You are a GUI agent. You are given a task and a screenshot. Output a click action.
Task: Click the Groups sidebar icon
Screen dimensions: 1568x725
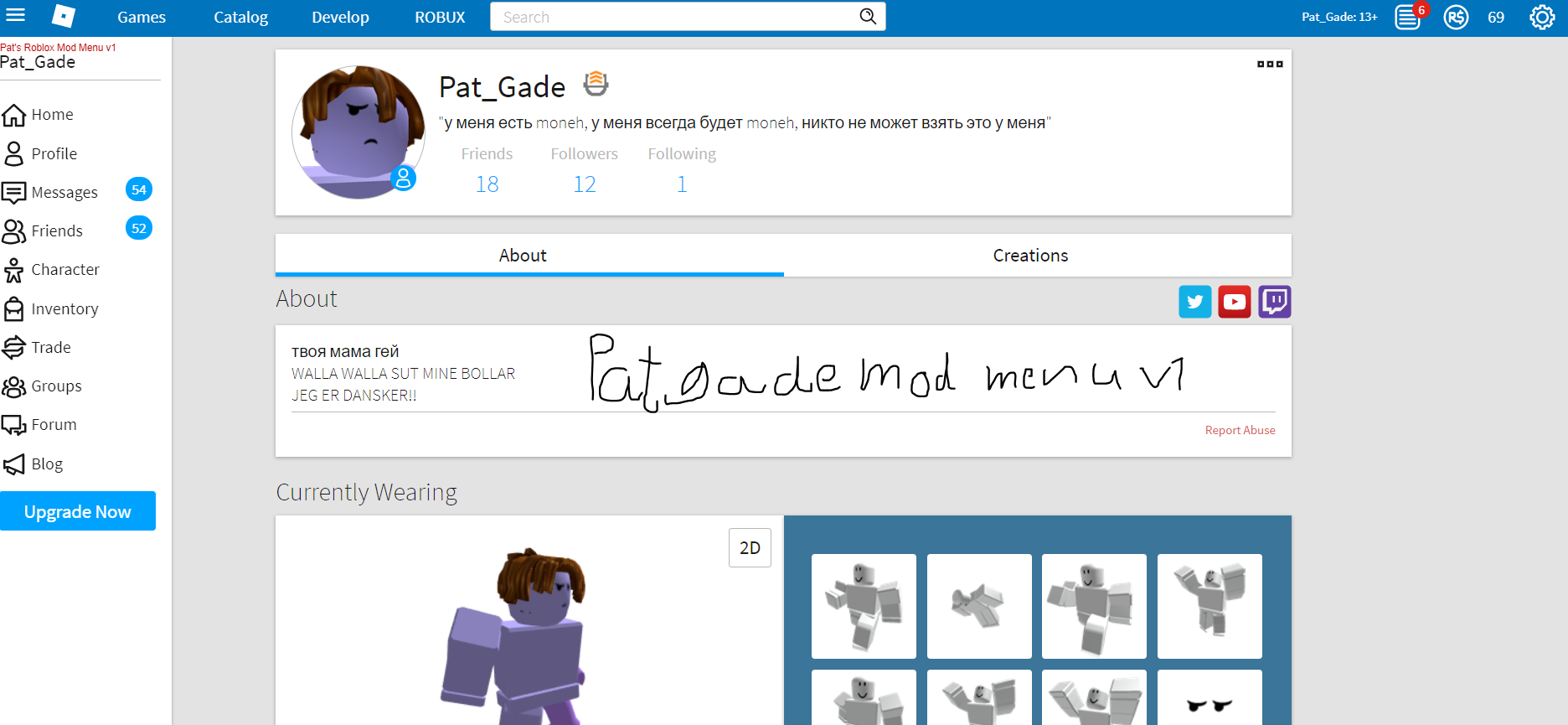14,386
